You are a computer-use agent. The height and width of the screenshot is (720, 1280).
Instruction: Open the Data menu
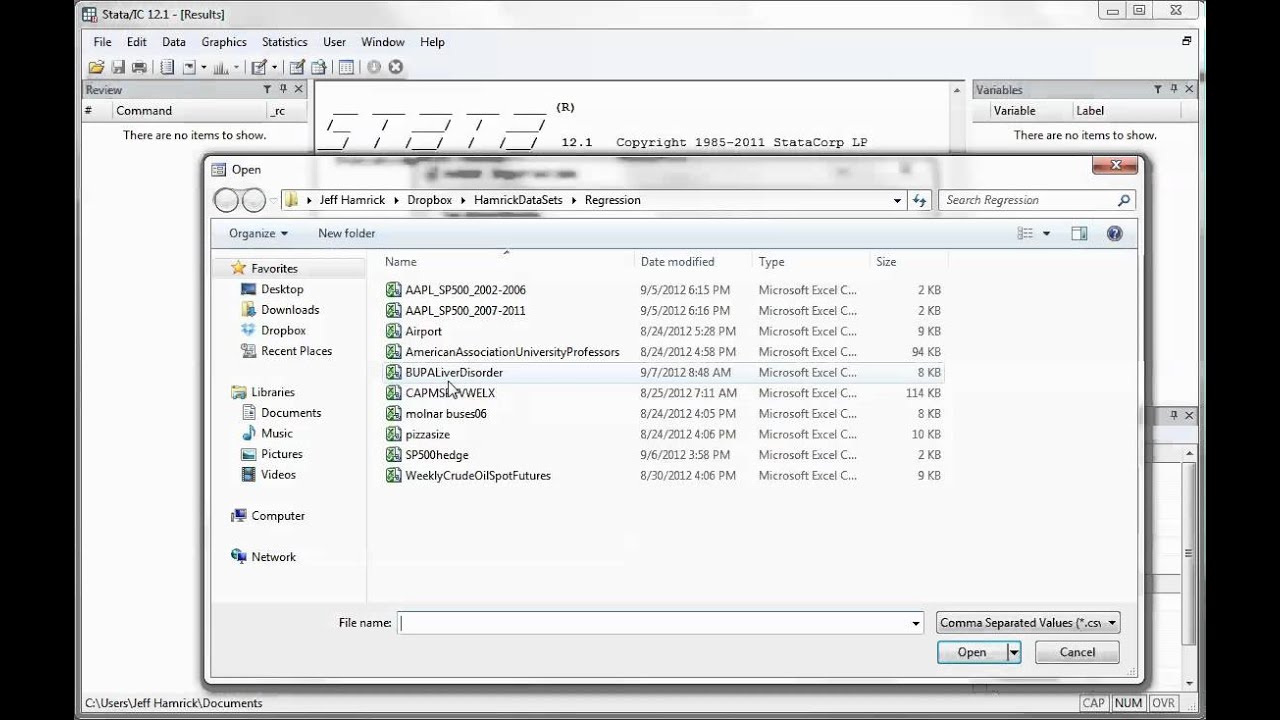pyautogui.click(x=174, y=42)
